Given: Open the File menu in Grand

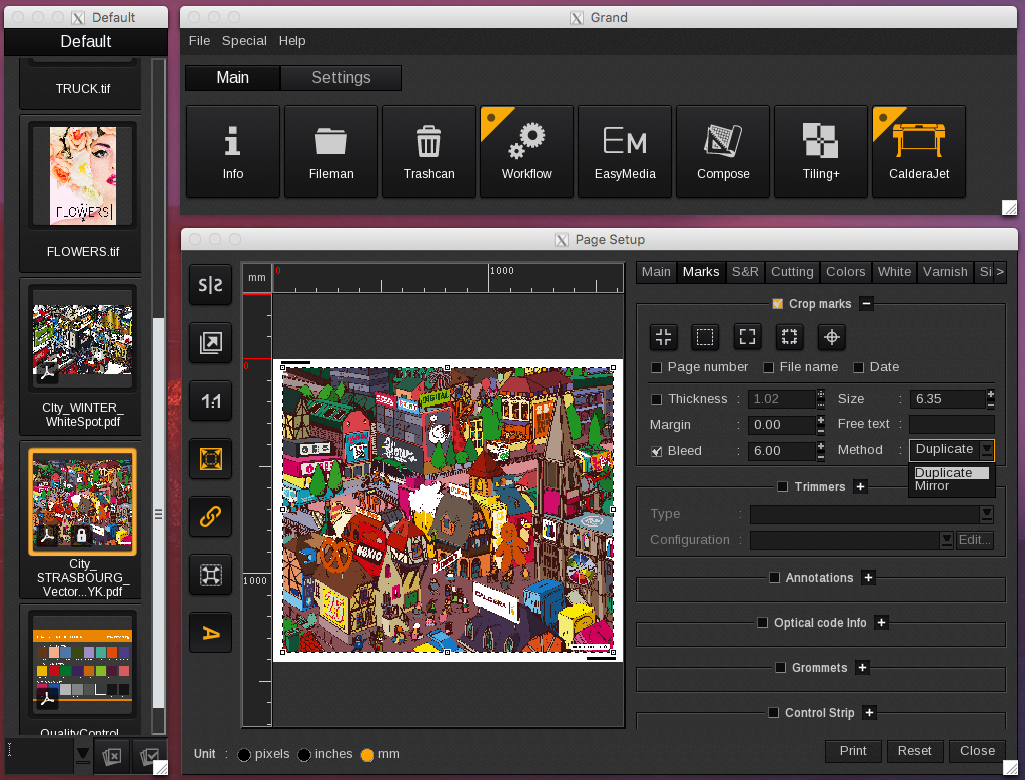Looking at the screenshot, I should (x=199, y=41).
